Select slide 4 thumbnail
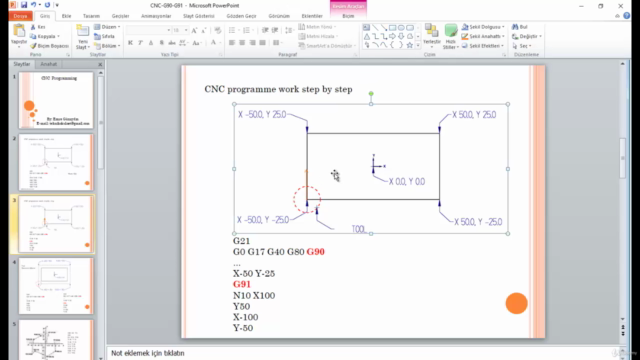640x360 pixels. [56, 286]
